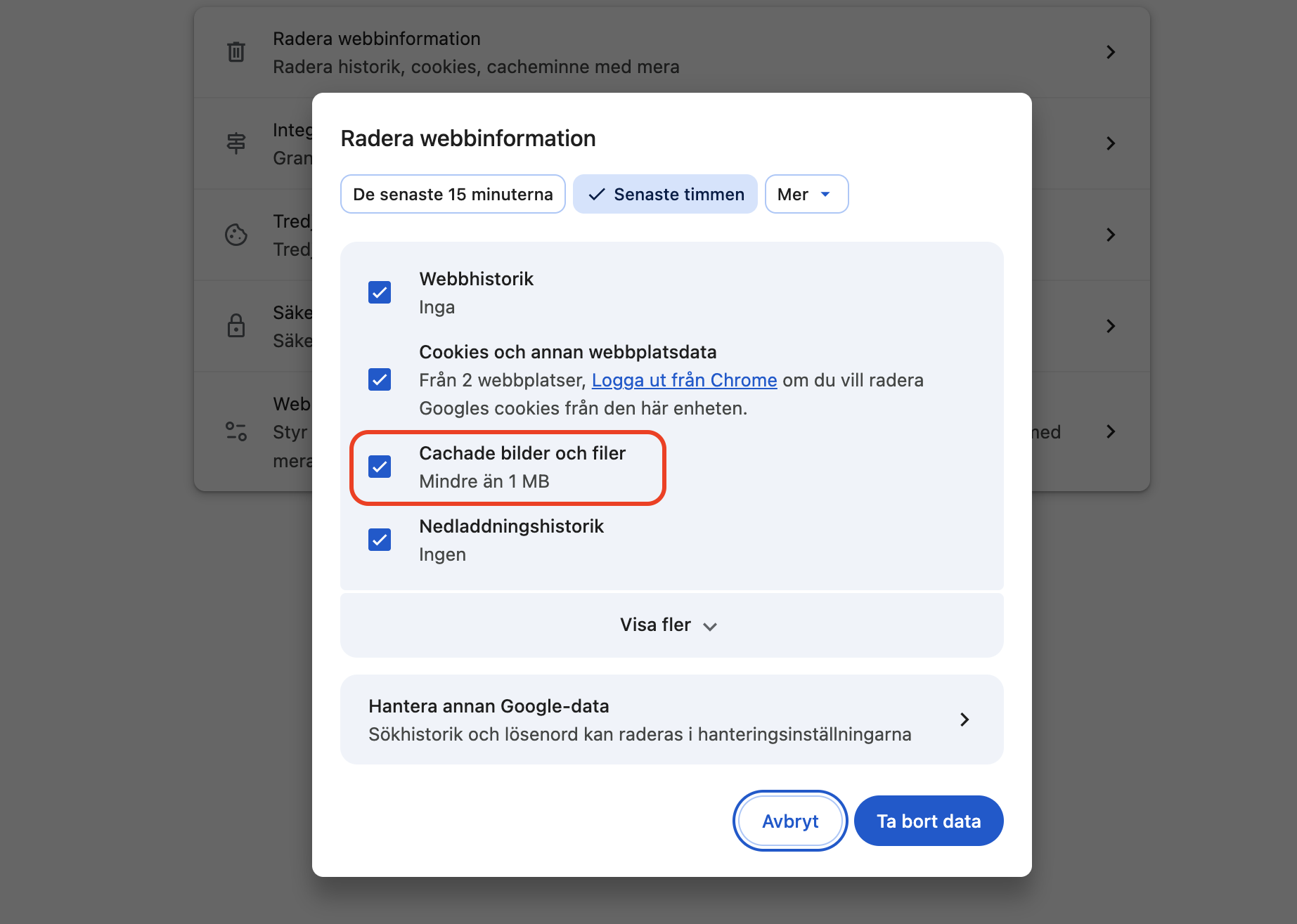Click Ta bort data button
1297x924 pixels.
tap(929, 821)
